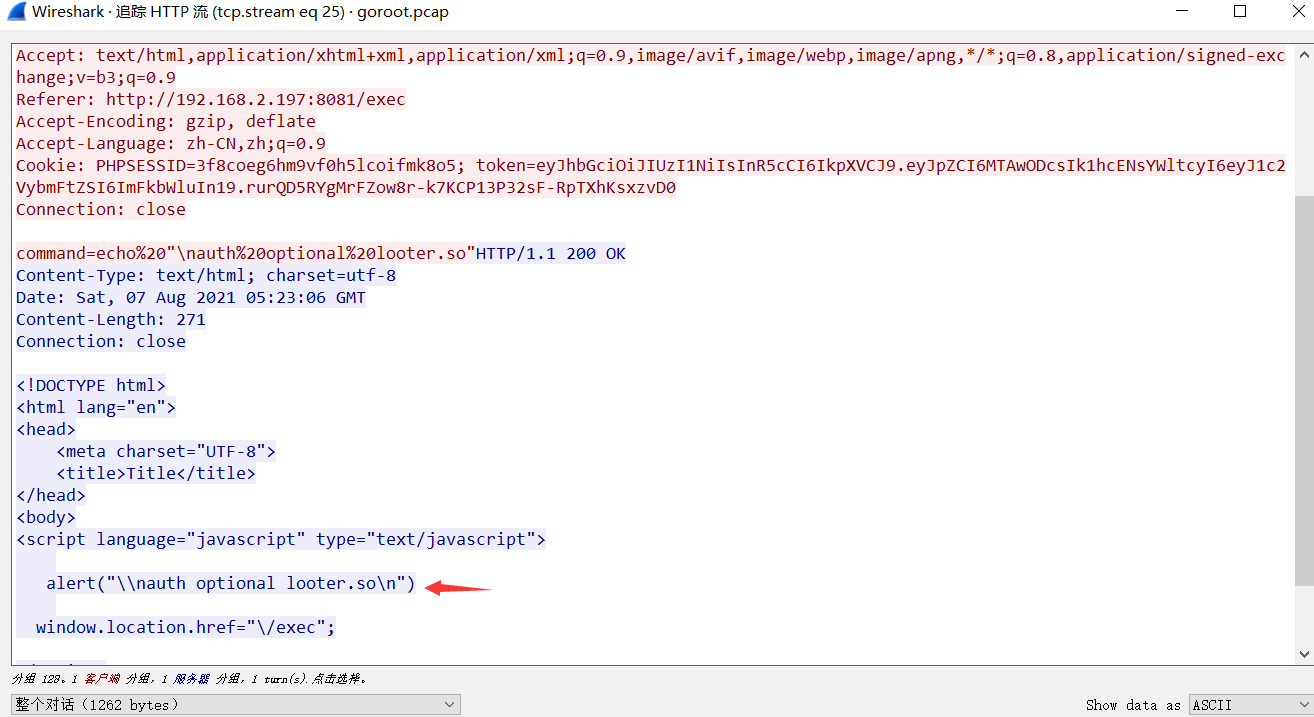The image size is (1314, 717).
Task: Click the Date: Sat, 07 Aug 2021 line
Action: pyautogui.click(x=191, y=297)
